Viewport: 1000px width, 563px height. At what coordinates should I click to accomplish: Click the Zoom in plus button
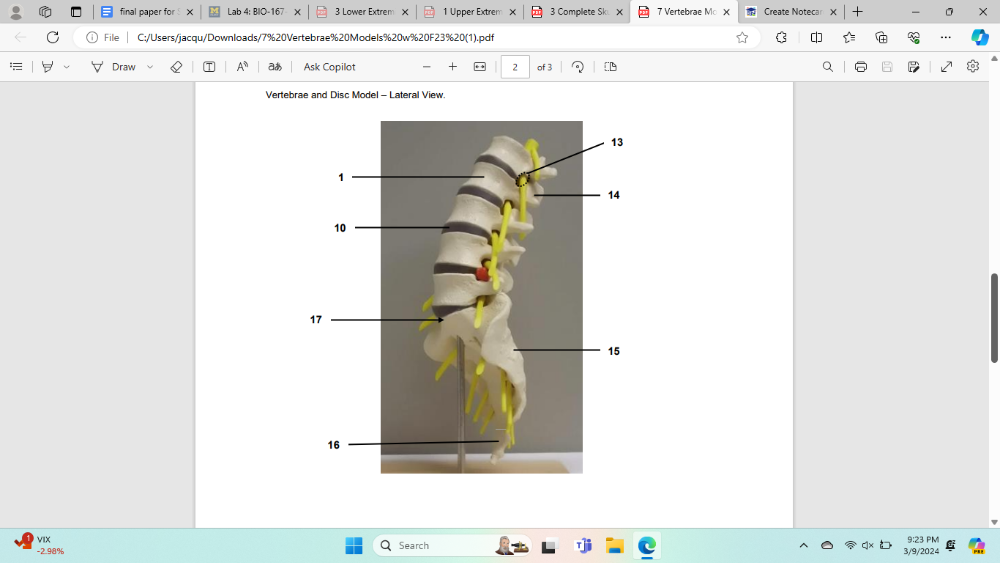[x=452, y=67]
